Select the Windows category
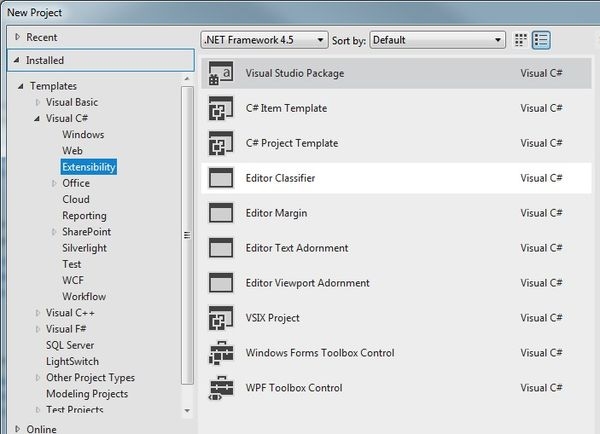Image resolution: width=600 pixels, height=434 pixels. [x=83, y=135]
